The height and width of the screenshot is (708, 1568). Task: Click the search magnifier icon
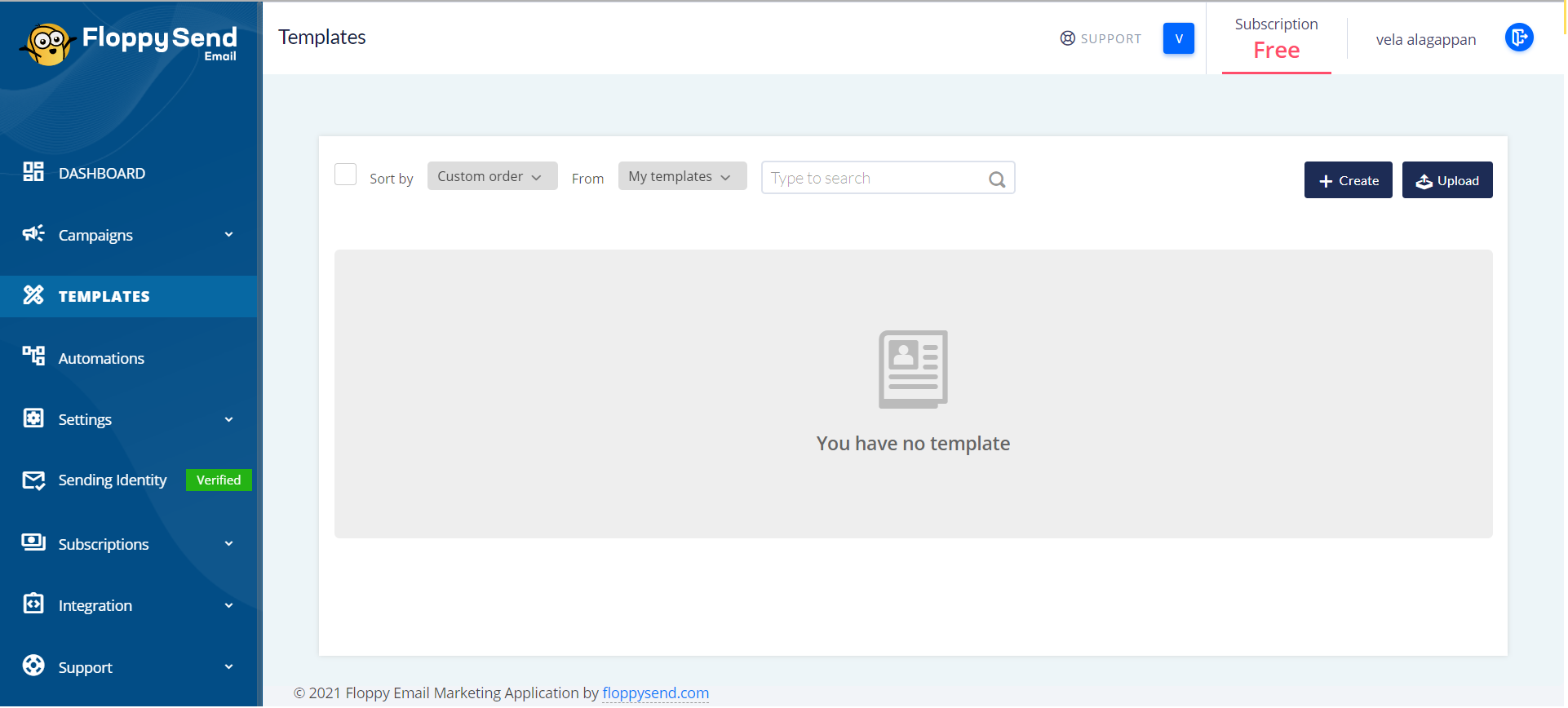[997, 179]
